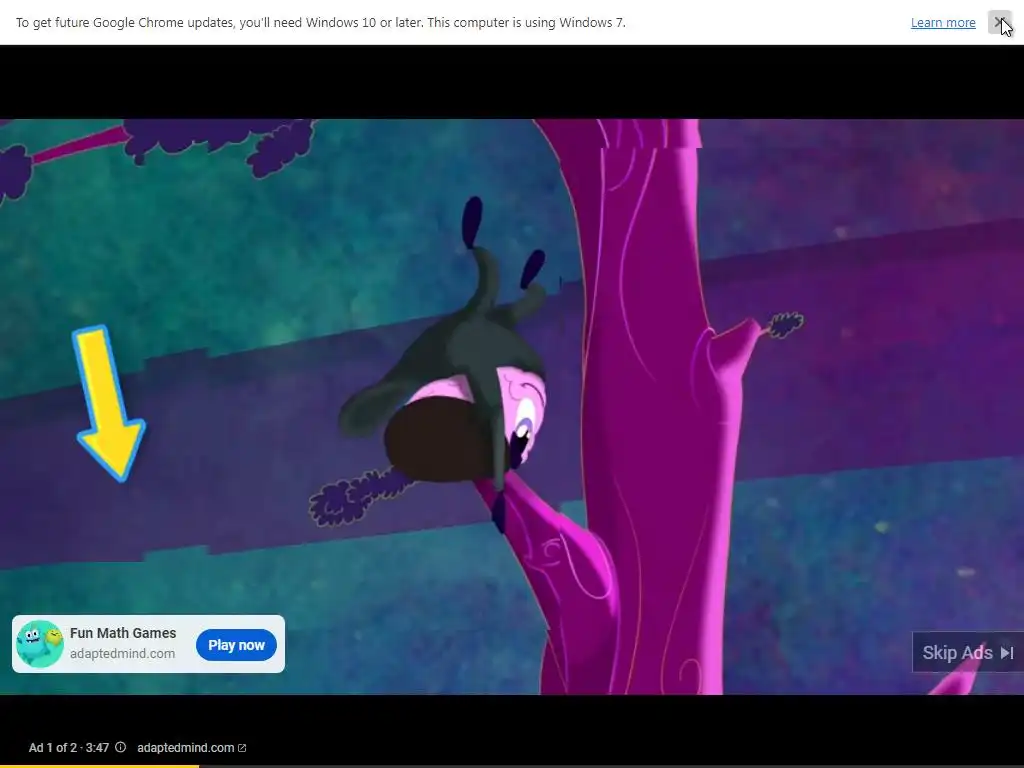
Task: Open adaptedmind.com link beside ad counter
Action: pyautogui.click(x=185, y=748)
